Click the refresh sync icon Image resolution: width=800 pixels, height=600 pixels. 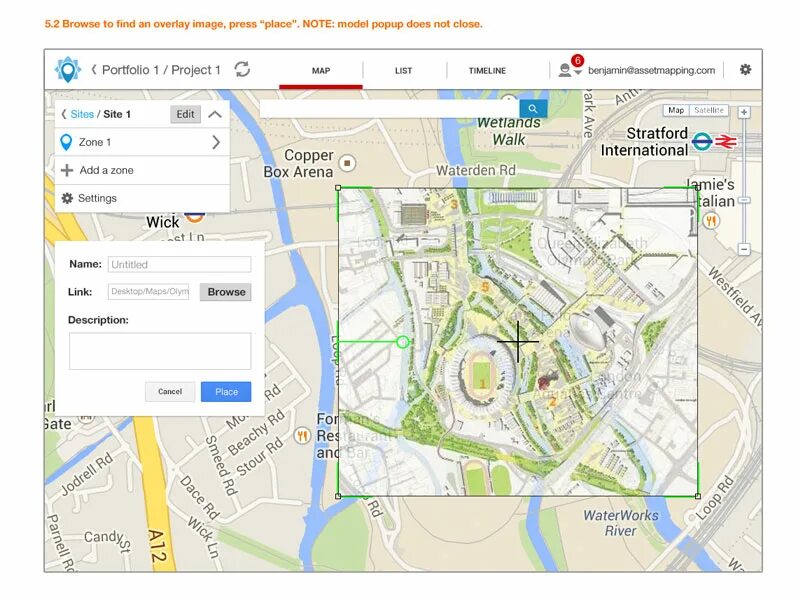coord(242,69)
